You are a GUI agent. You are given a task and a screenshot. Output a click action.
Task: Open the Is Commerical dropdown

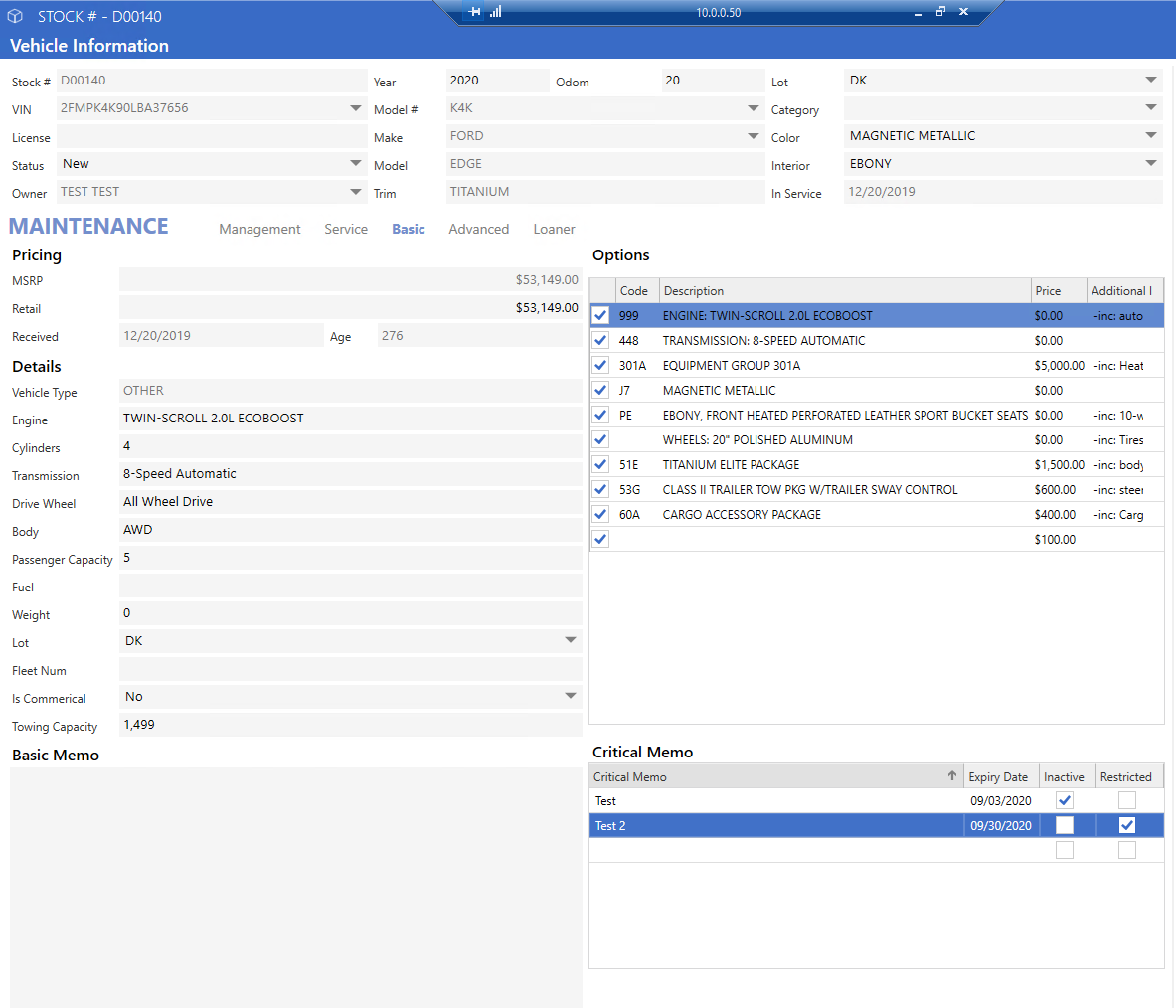pyautogui.click(x=571, y=696)
